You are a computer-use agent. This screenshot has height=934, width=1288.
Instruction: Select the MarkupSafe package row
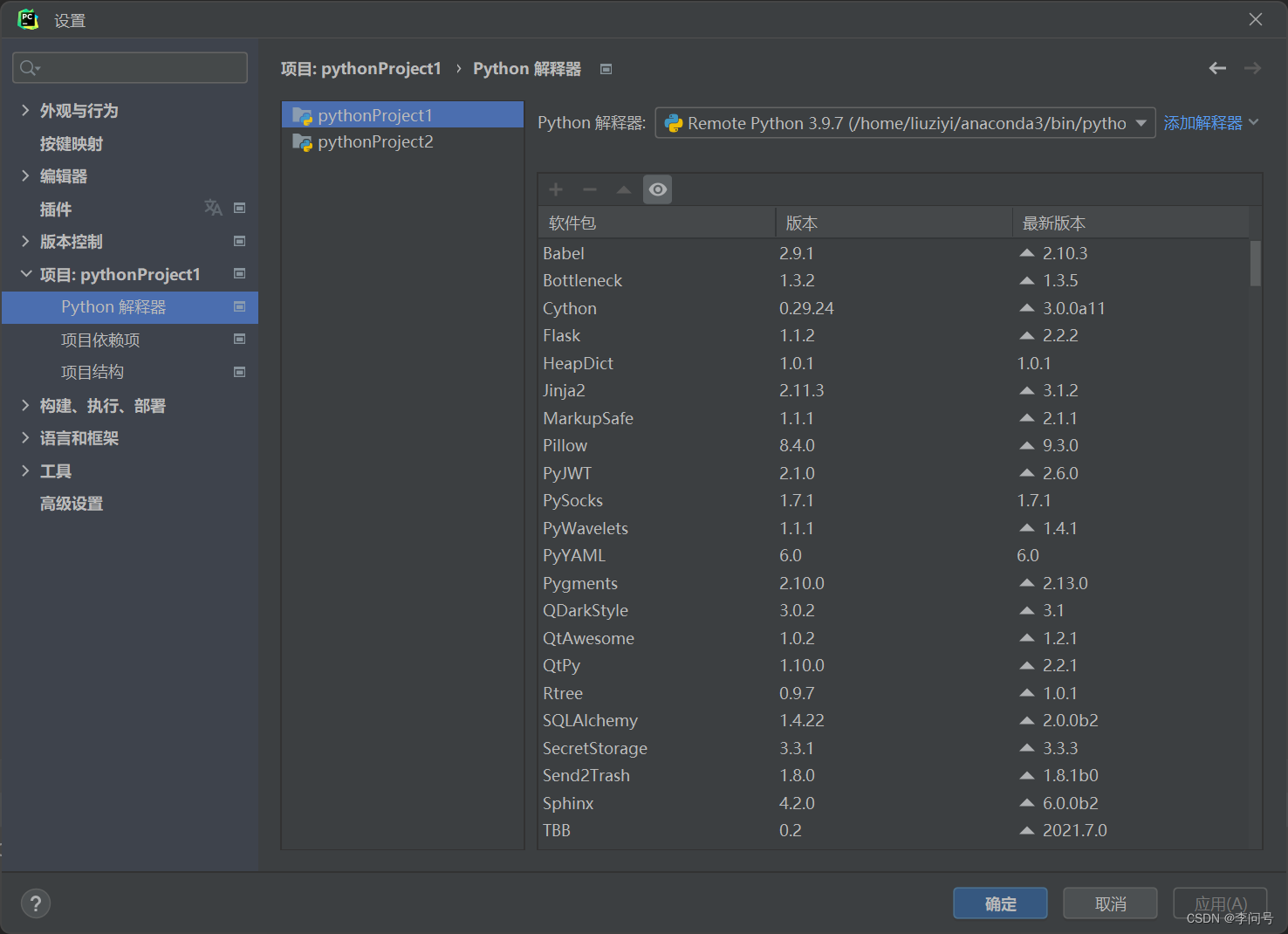click(894, 418)
